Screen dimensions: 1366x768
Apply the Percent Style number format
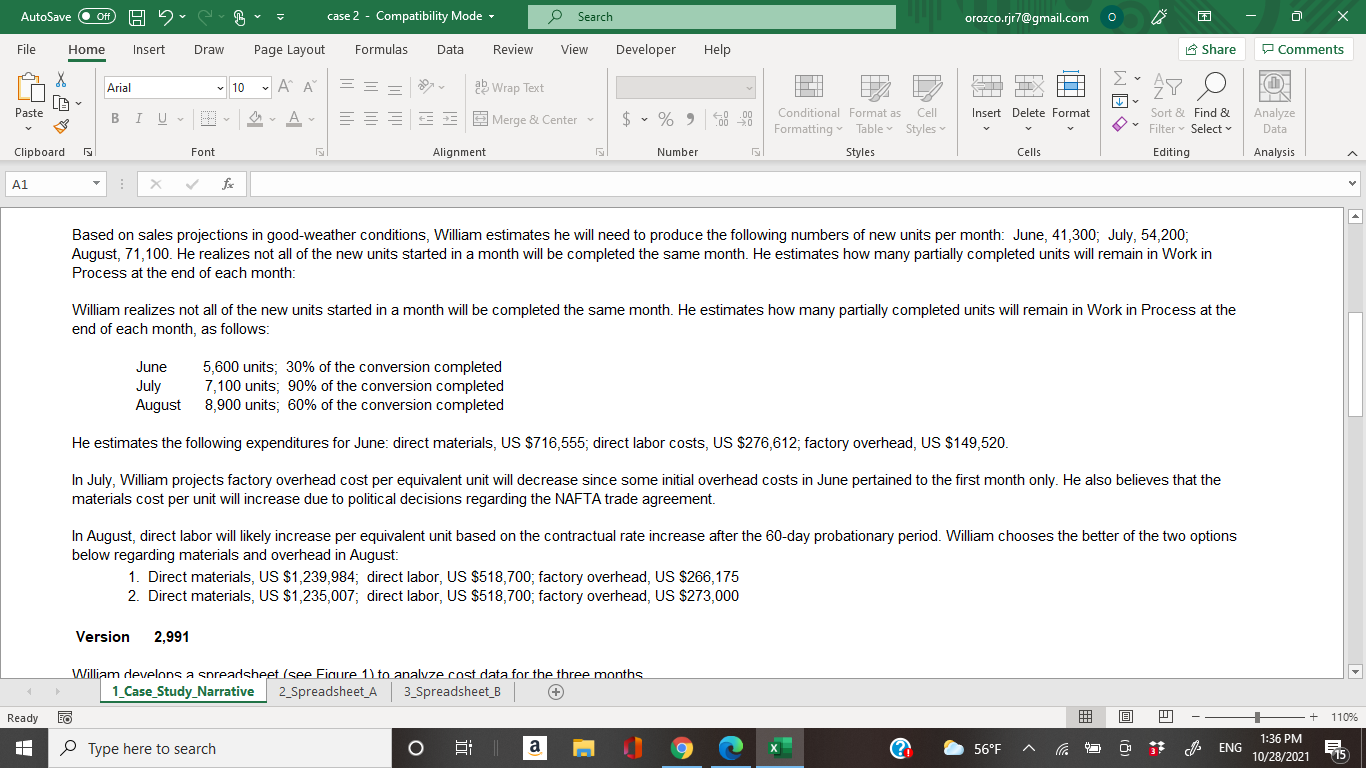coord(666,118)
